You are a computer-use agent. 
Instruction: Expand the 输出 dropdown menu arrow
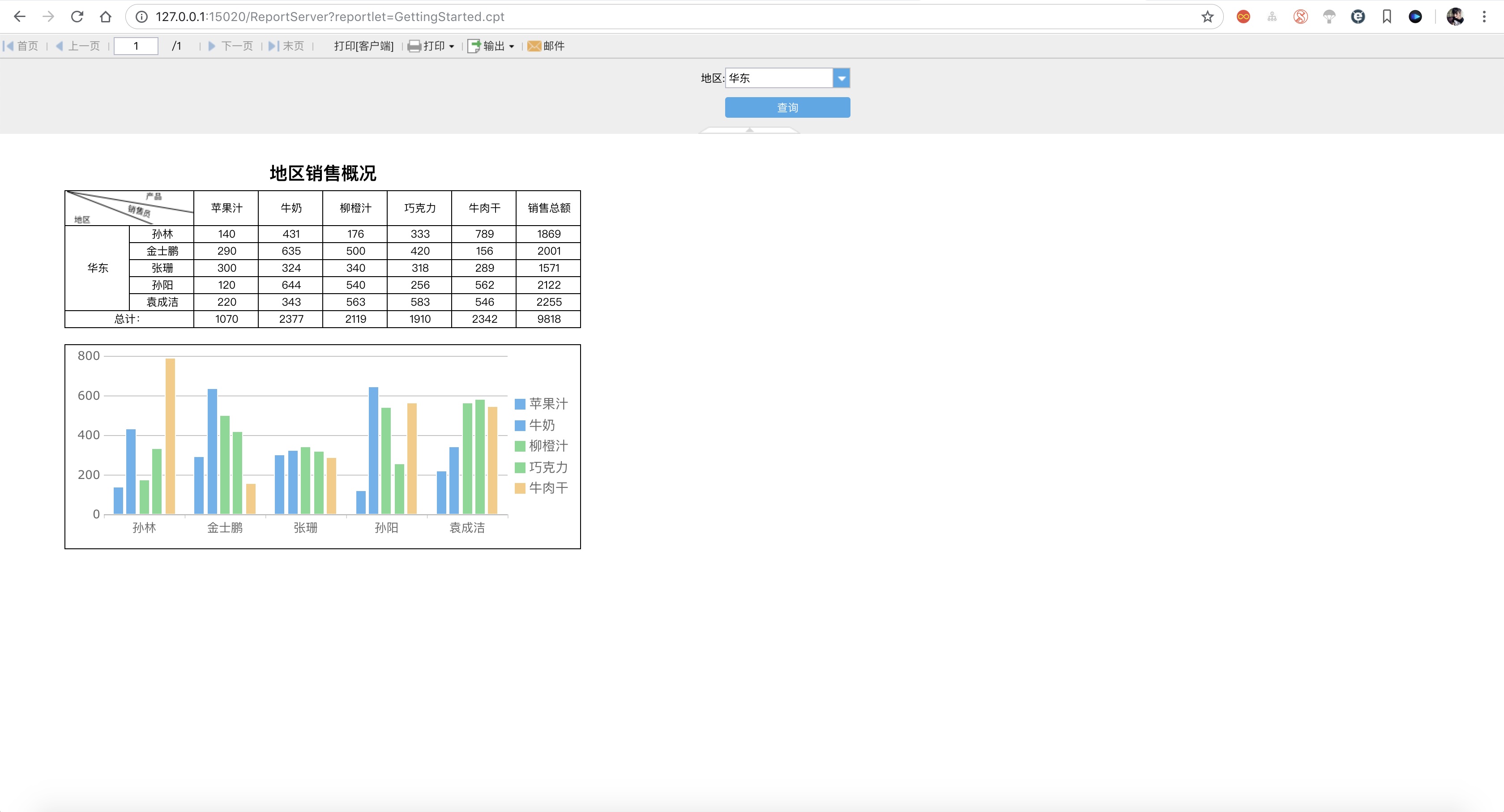point(512,47)
